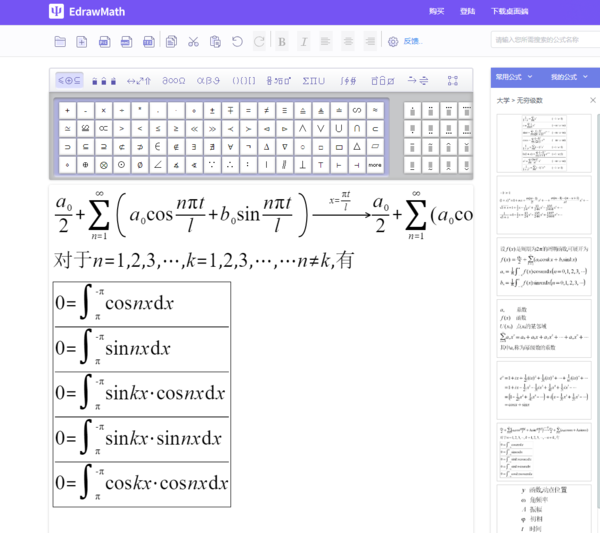This screenshot has height=533, width=600.
Task: Insert the intersection ∩ symbol
Action: [357, 129]
